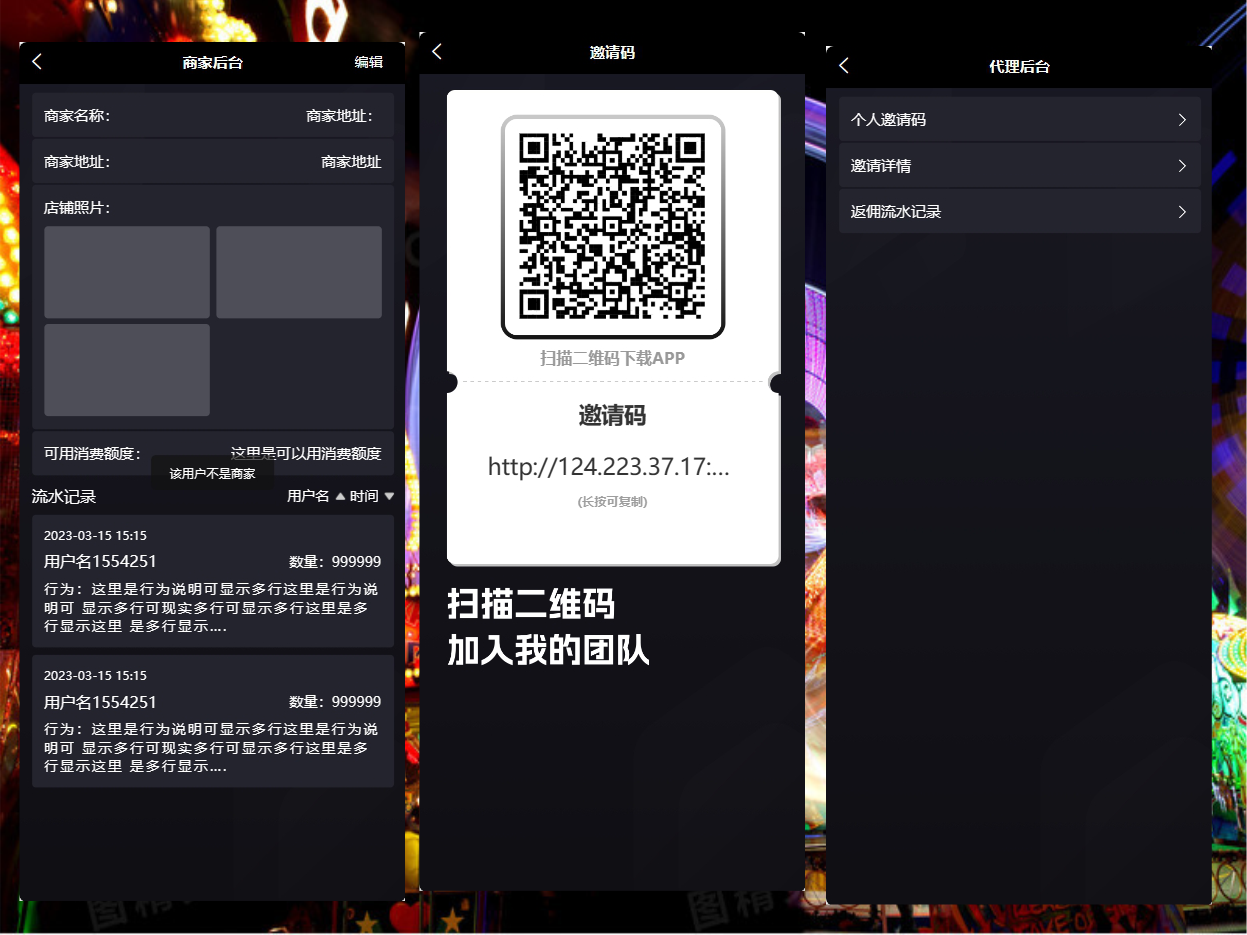The height and width of the screenshot is (935, 1247).
Task: Click the chevron arrow beside 邀请详情
Action: click(x=1182, y=166)
